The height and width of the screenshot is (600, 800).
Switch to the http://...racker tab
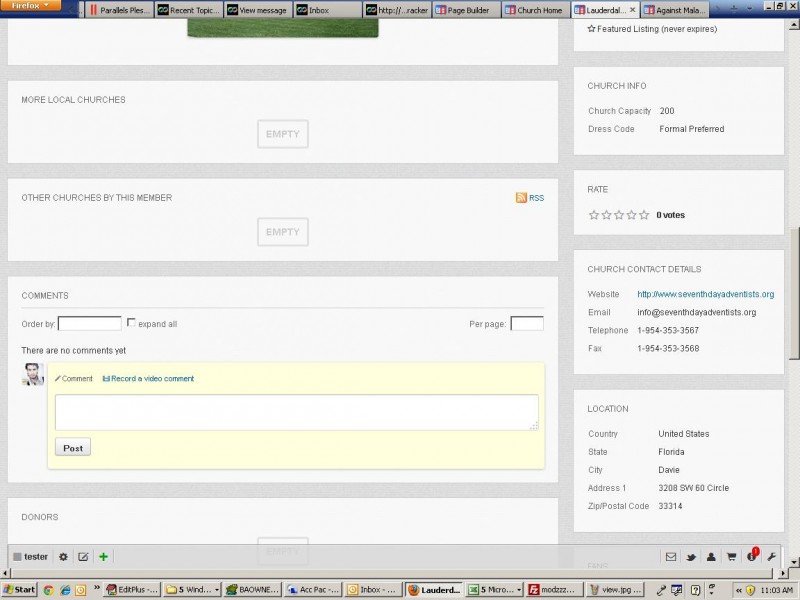click(x=396, y=10)
